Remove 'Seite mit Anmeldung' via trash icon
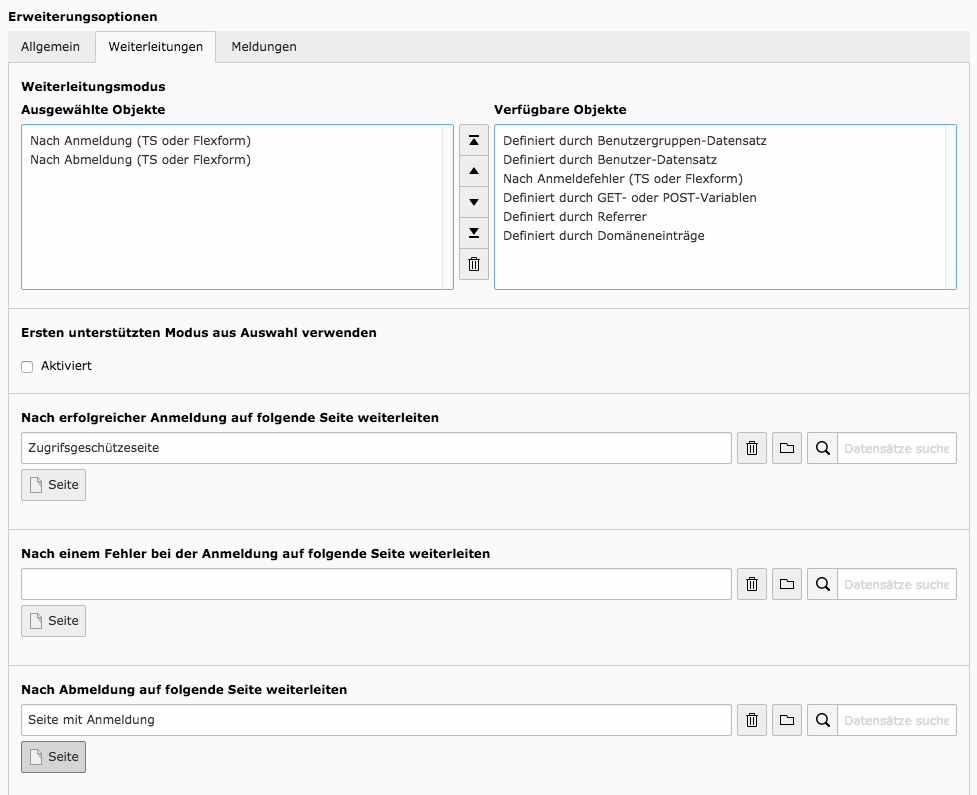Screen dimensions: 977x795 pos(753,720)
